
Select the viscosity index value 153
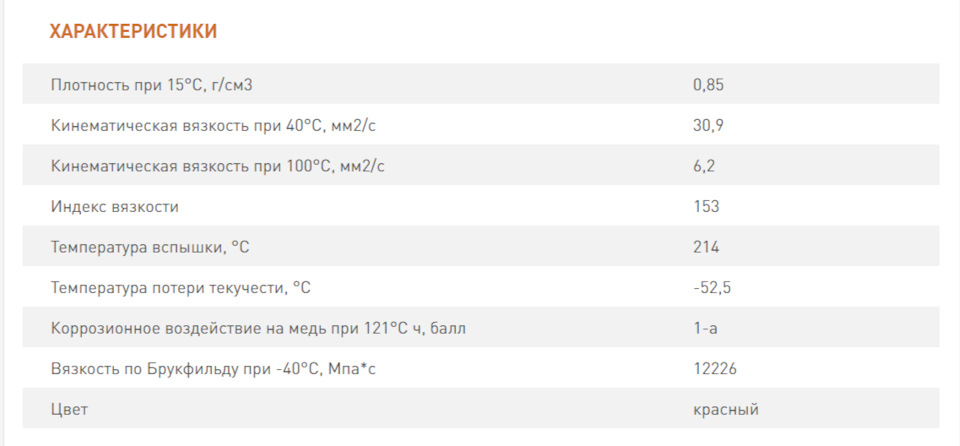pos(705,207)
